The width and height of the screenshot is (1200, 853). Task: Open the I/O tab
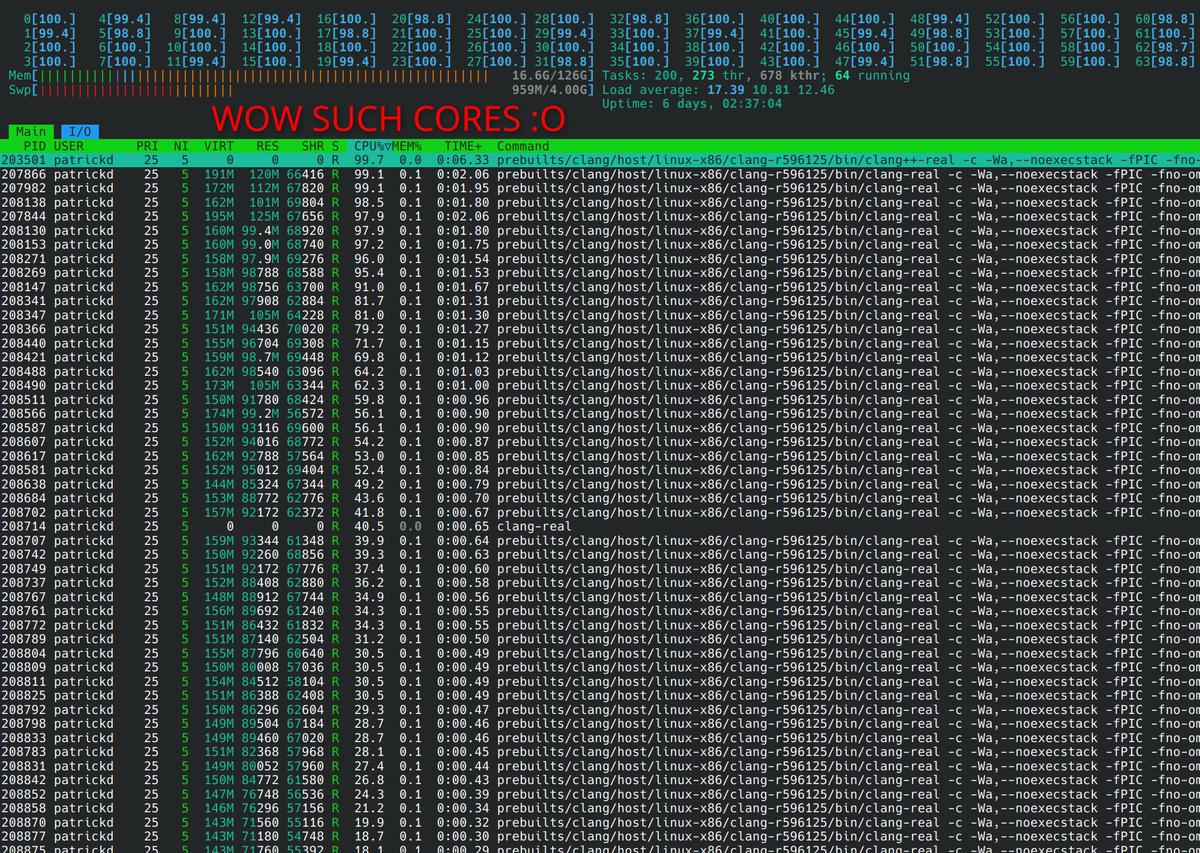coord(80,131)
